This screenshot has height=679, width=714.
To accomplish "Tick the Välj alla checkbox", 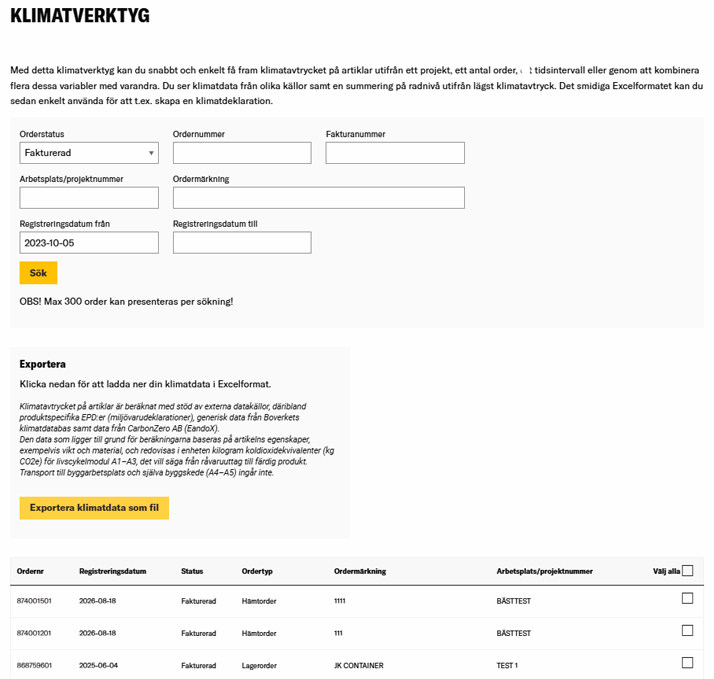I will point(688,571).
